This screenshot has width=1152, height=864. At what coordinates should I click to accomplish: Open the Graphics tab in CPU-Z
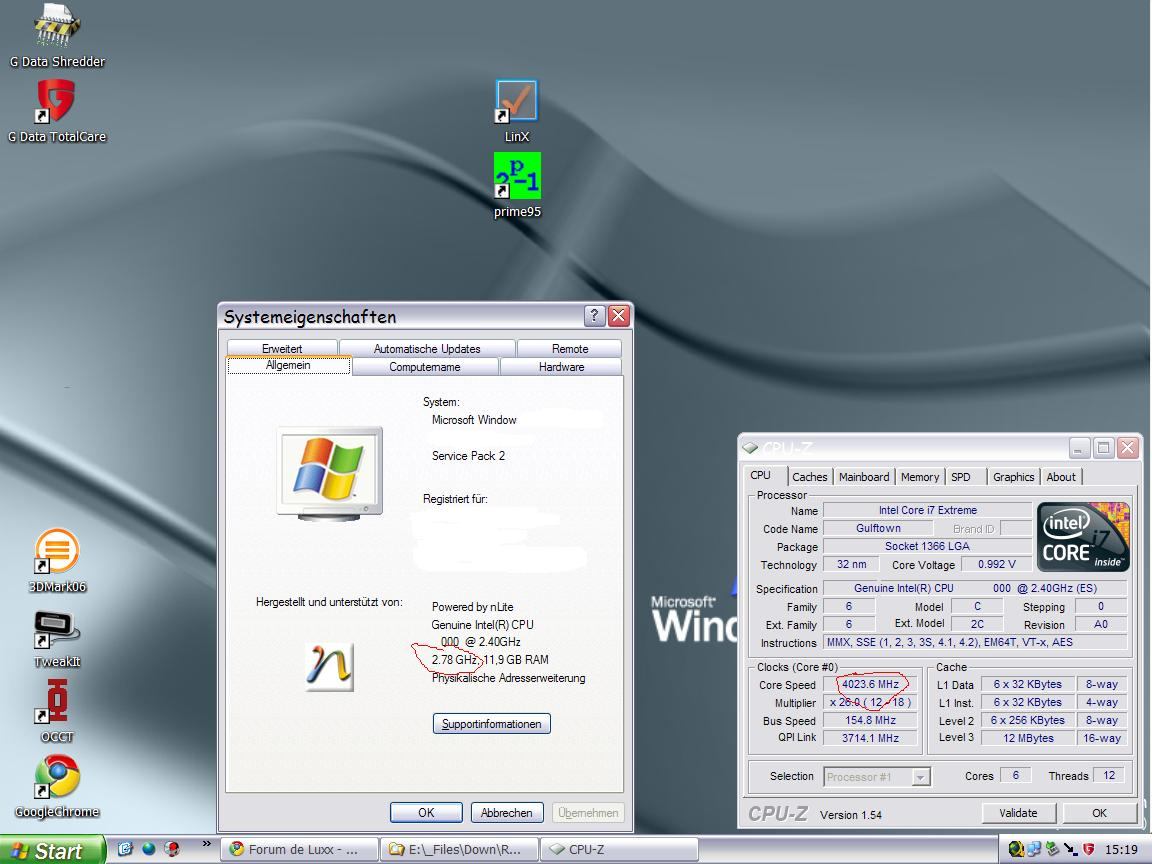pyautogui.click(x=1013, y=477)
